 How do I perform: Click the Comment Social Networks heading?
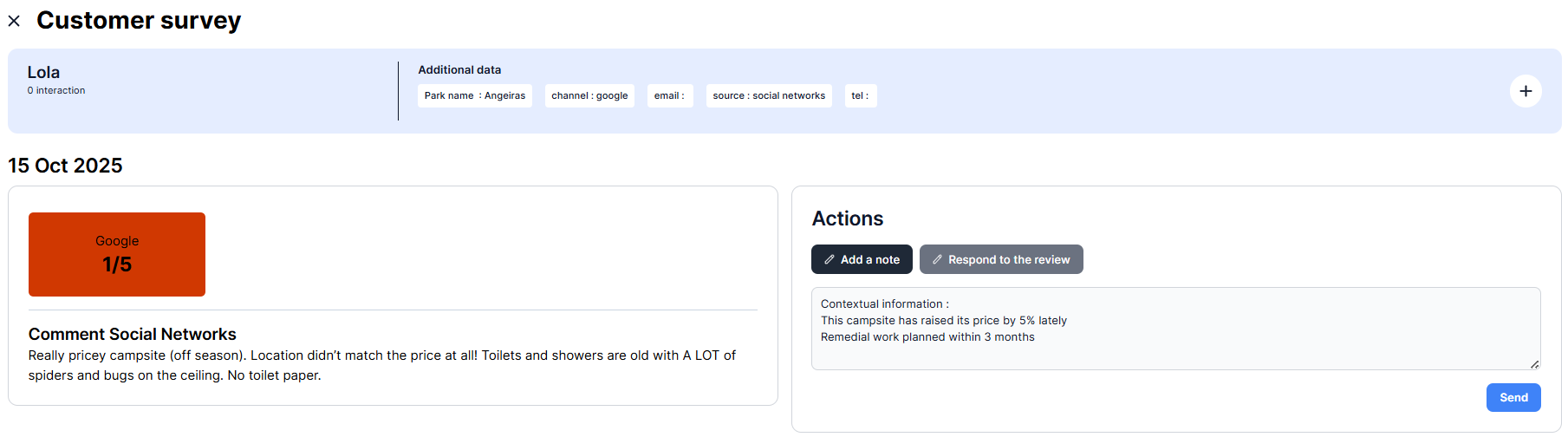point(132,334)
